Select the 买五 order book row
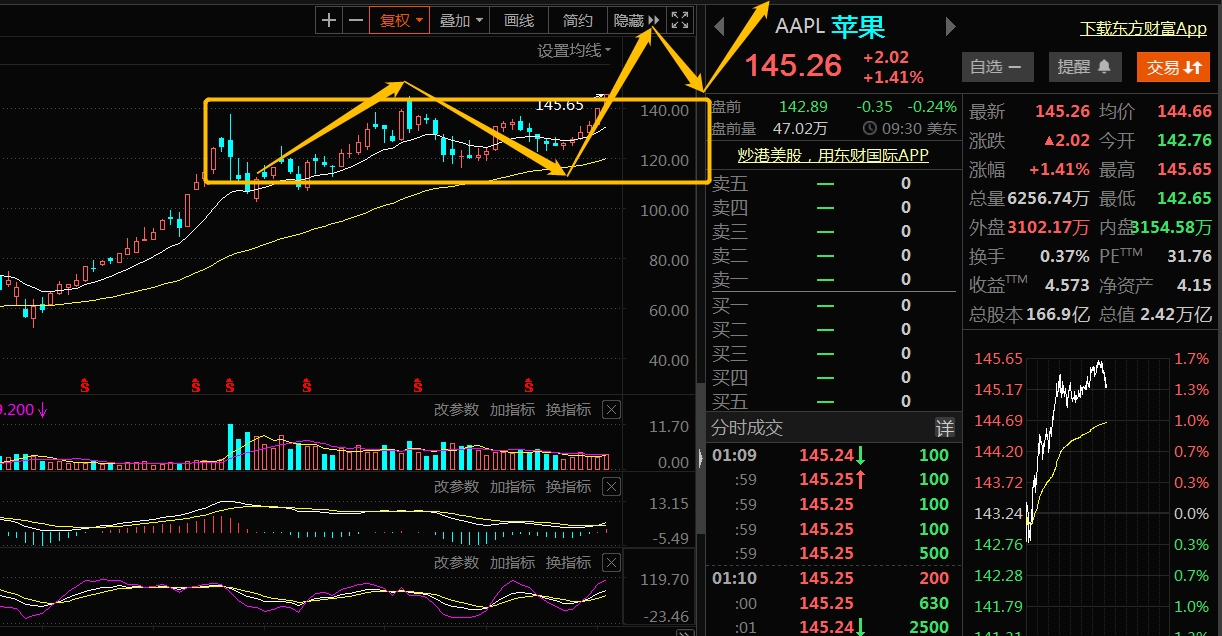 point(834,402)
